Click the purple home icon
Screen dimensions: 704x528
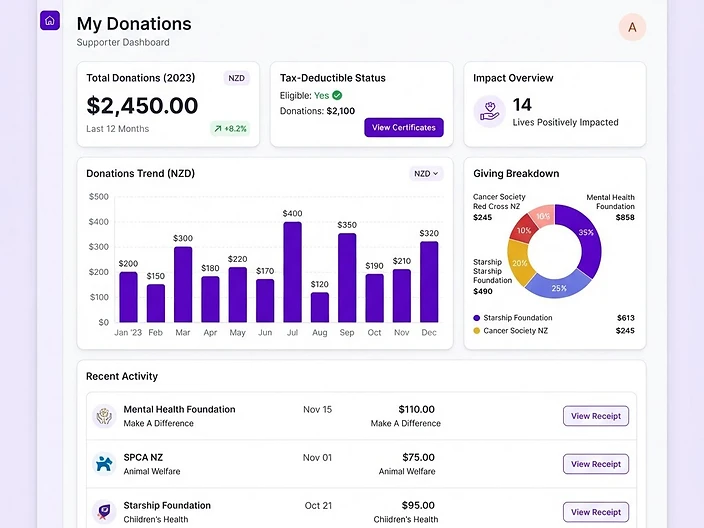coord(50,21)
